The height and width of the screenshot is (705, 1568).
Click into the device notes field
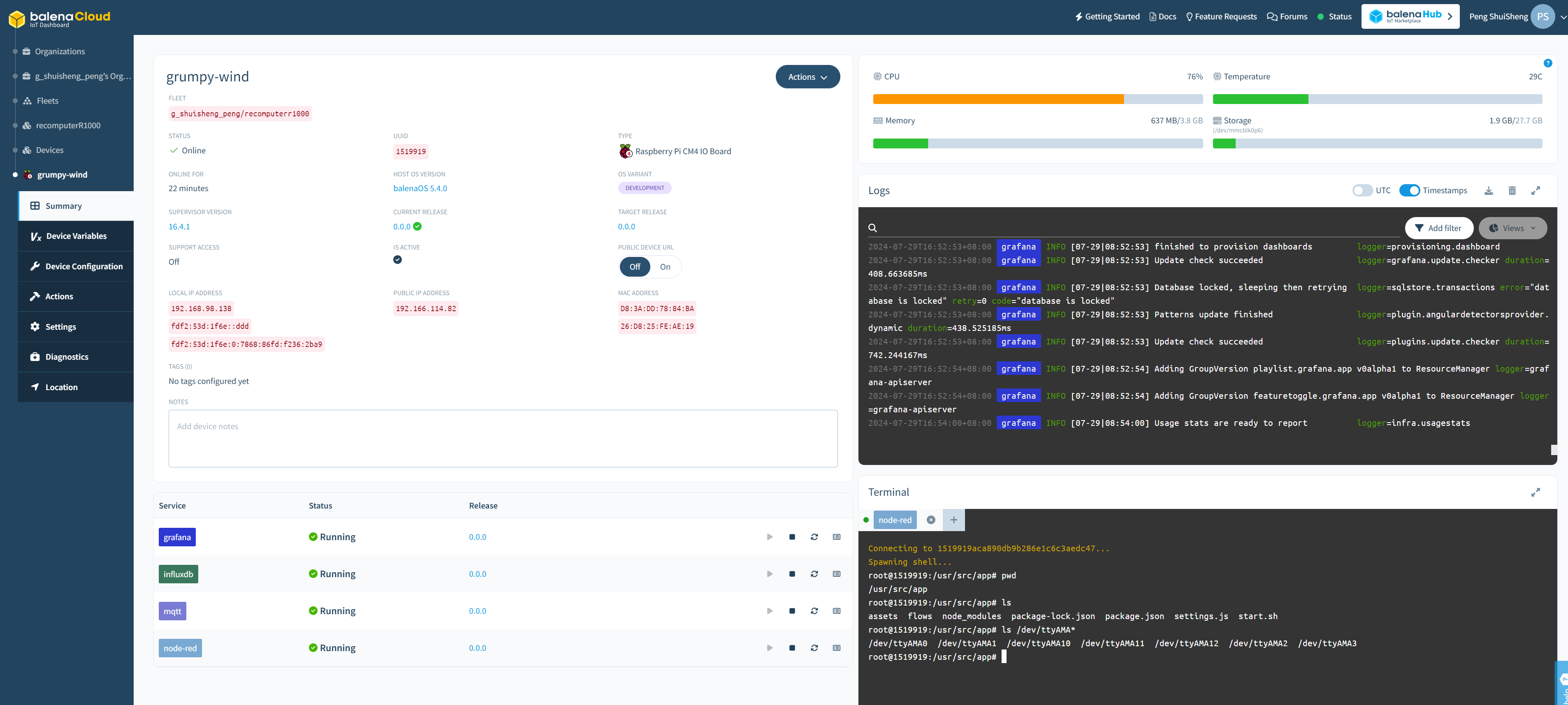click(x=503, y=439)
